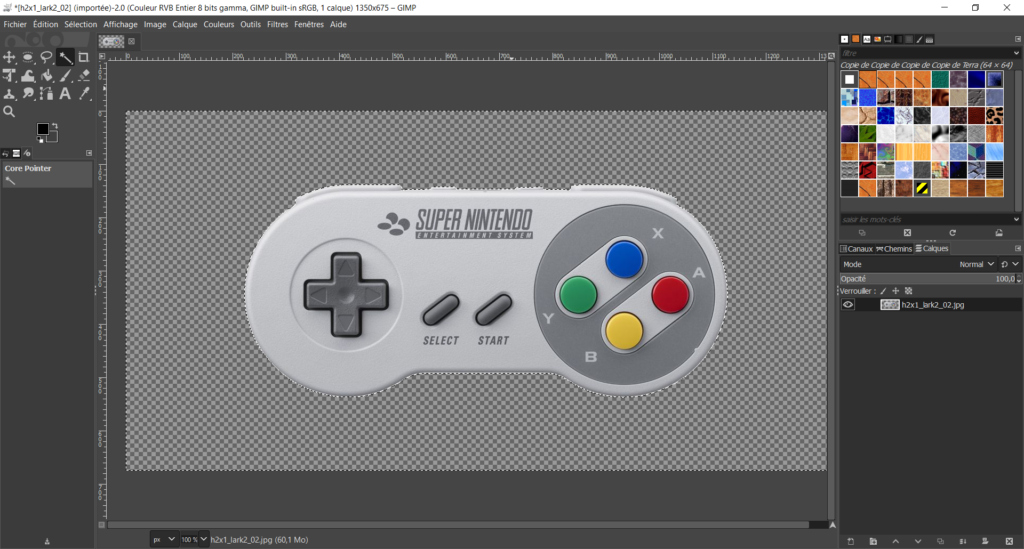1024x549 pixels.
Task: Duplicate the selected pattern
Action: pyautogui.click(x=862, y=233)
